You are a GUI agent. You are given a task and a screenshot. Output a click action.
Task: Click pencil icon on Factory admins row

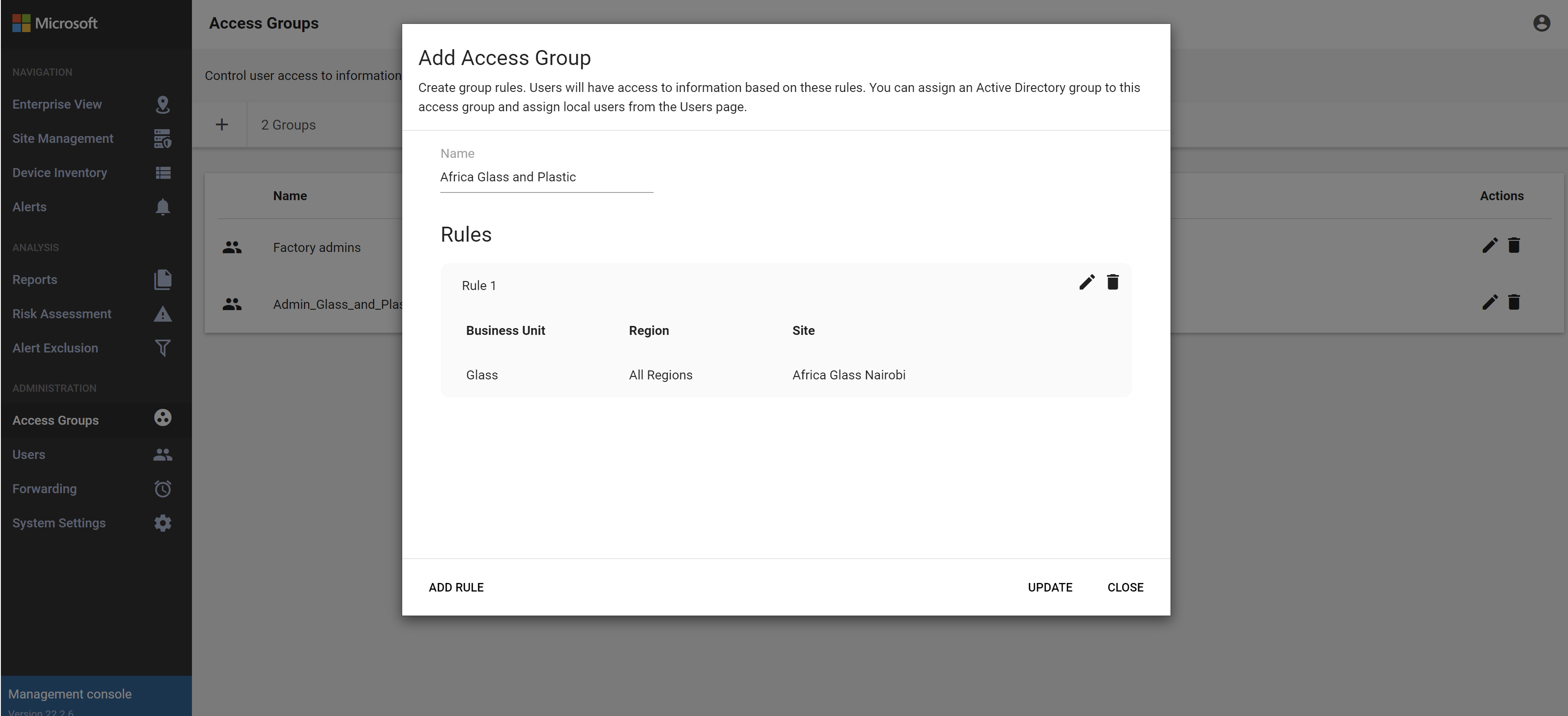tap(1489, 246)
